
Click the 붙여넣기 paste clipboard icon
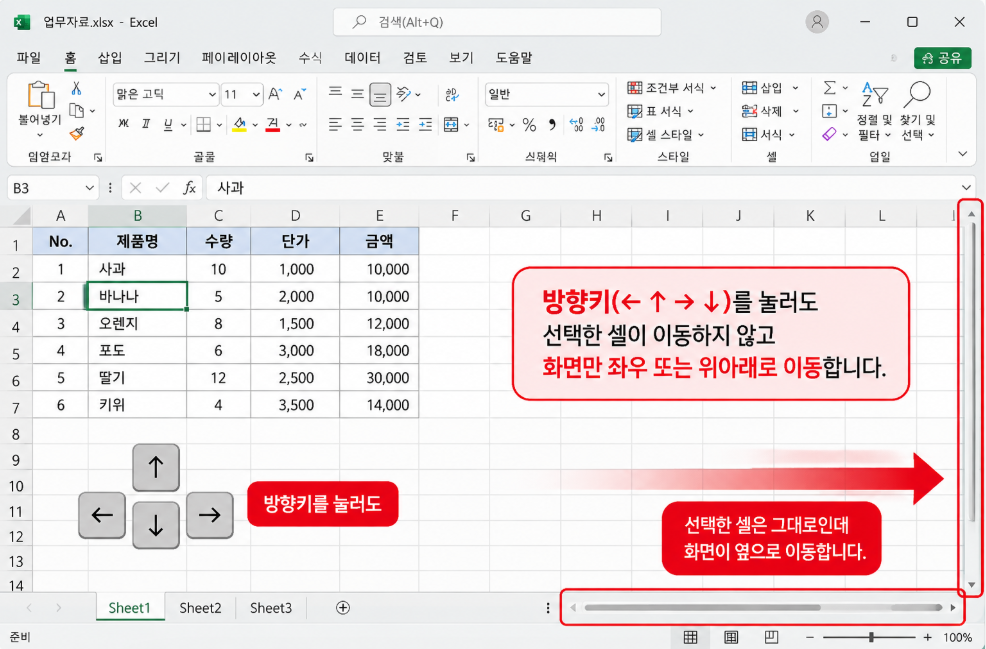tap(40, 96)
